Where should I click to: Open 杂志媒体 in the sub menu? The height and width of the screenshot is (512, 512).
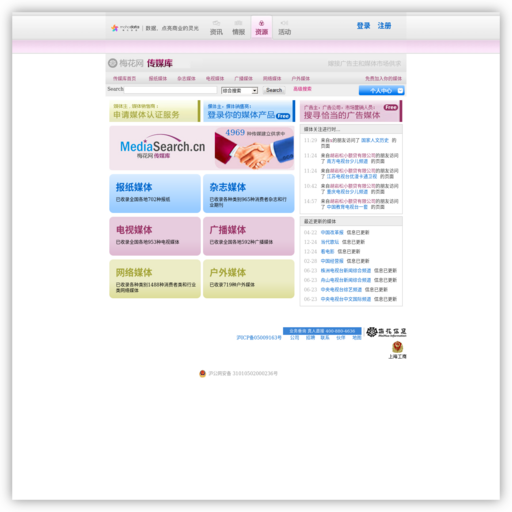[186, 79]
